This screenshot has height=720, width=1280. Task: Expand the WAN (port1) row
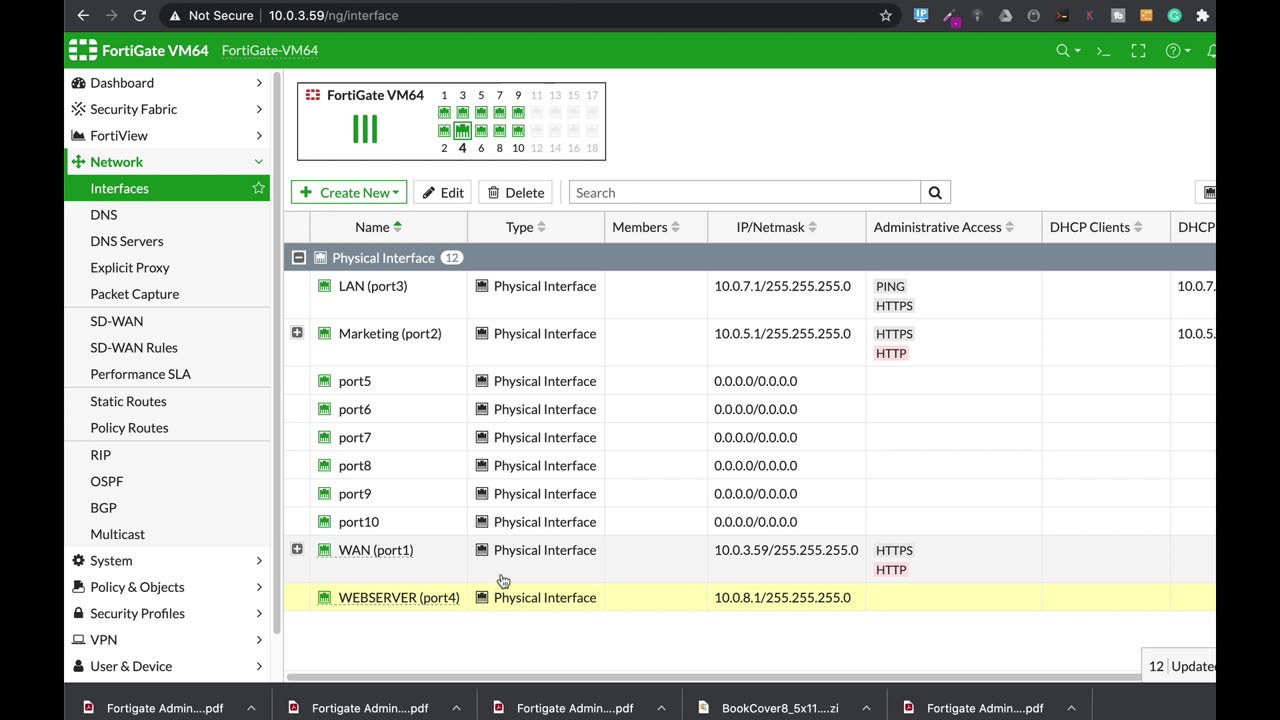click(x=297, y=549)
